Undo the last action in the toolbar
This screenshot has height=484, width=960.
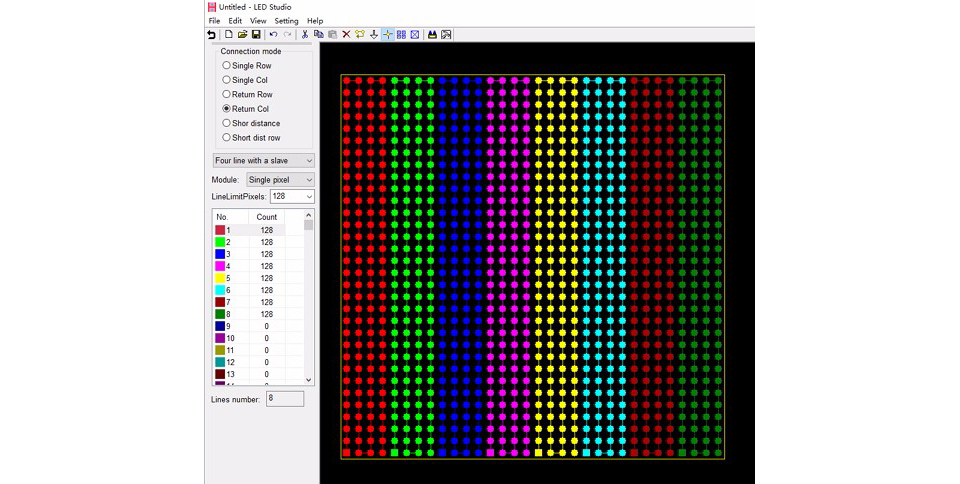(274, 35)
